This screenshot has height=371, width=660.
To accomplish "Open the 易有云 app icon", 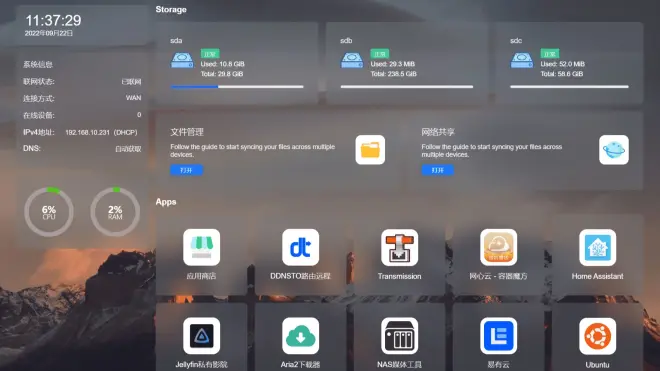I will [498, 336].
